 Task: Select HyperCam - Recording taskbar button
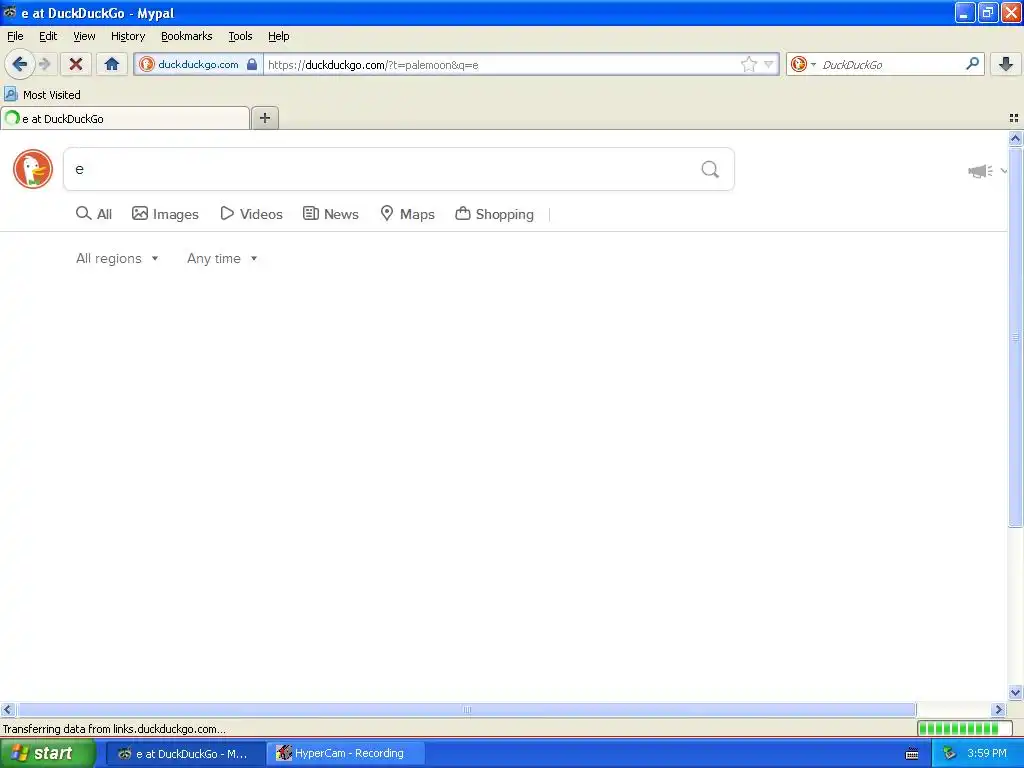click(x=346, y=753)
